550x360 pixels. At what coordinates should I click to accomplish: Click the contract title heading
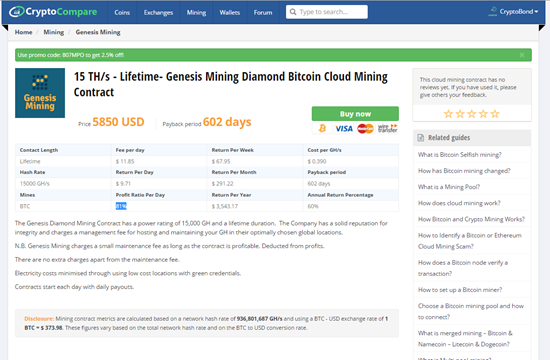click(x=231, y=84)
